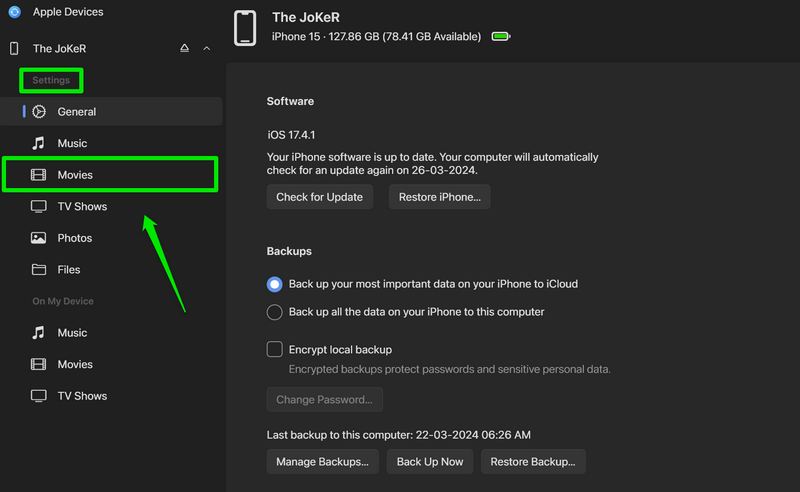Viewport: 800px width, 492px height.
Task: Enable Encrypt local backup checkbox
Action: pyautogui.click(x=275, y=350)
